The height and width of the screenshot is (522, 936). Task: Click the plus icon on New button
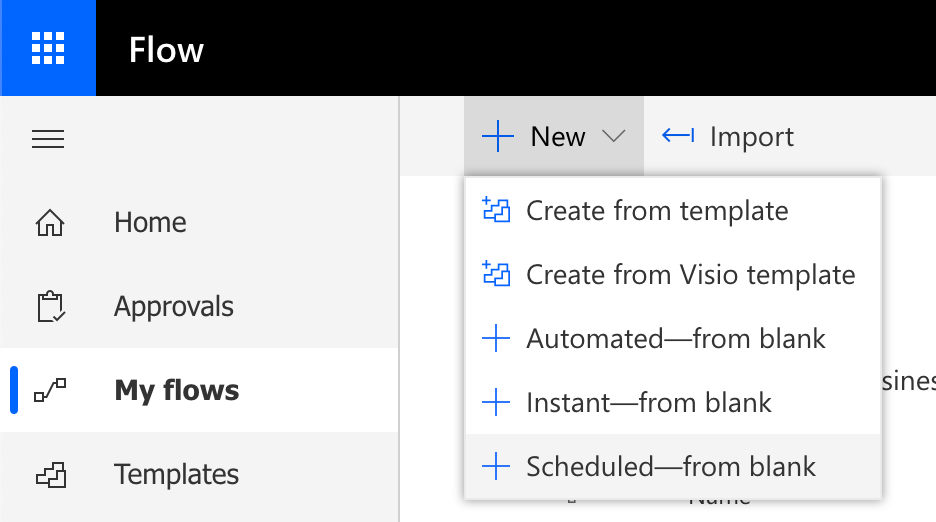coord(497,136)
